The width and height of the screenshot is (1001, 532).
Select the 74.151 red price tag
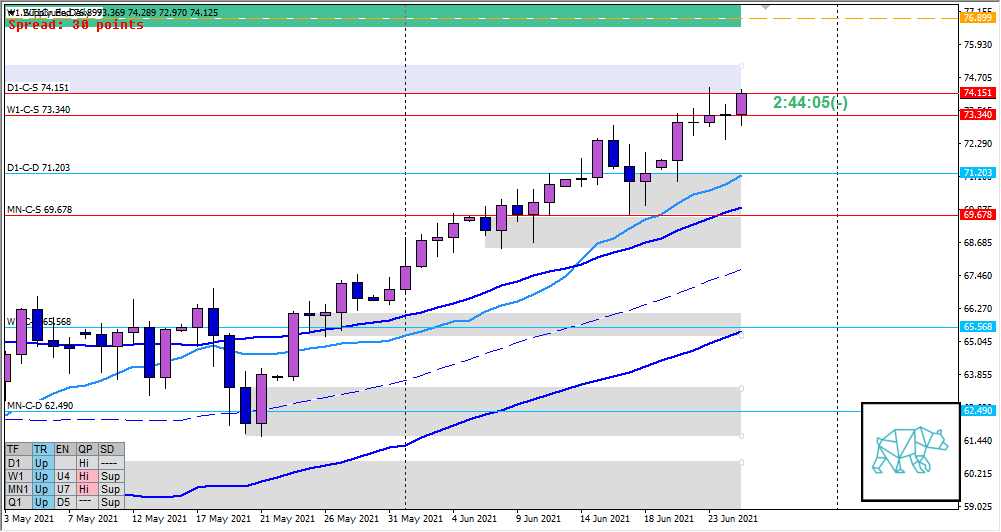[975, 93]
